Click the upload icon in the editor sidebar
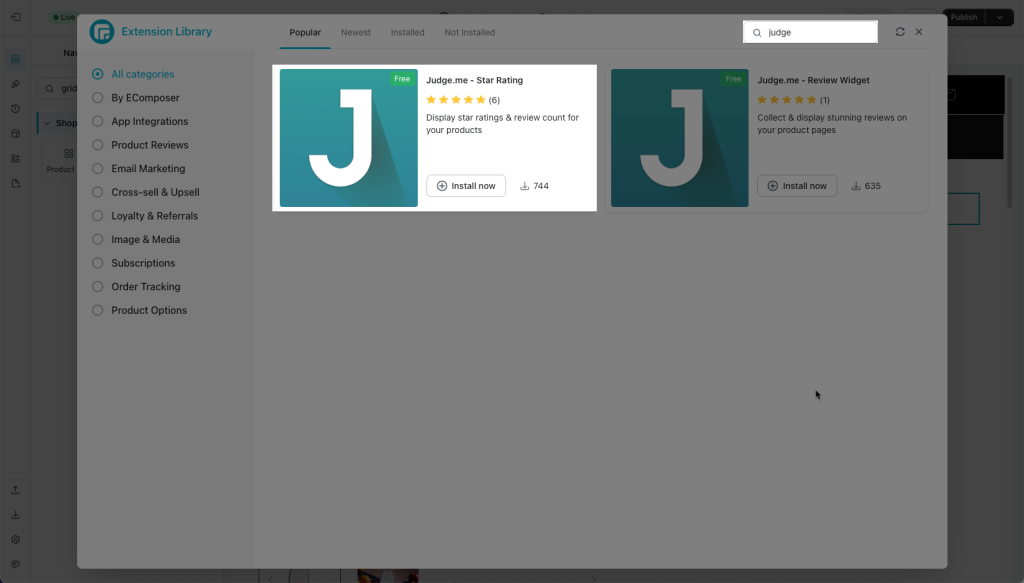 16,490
